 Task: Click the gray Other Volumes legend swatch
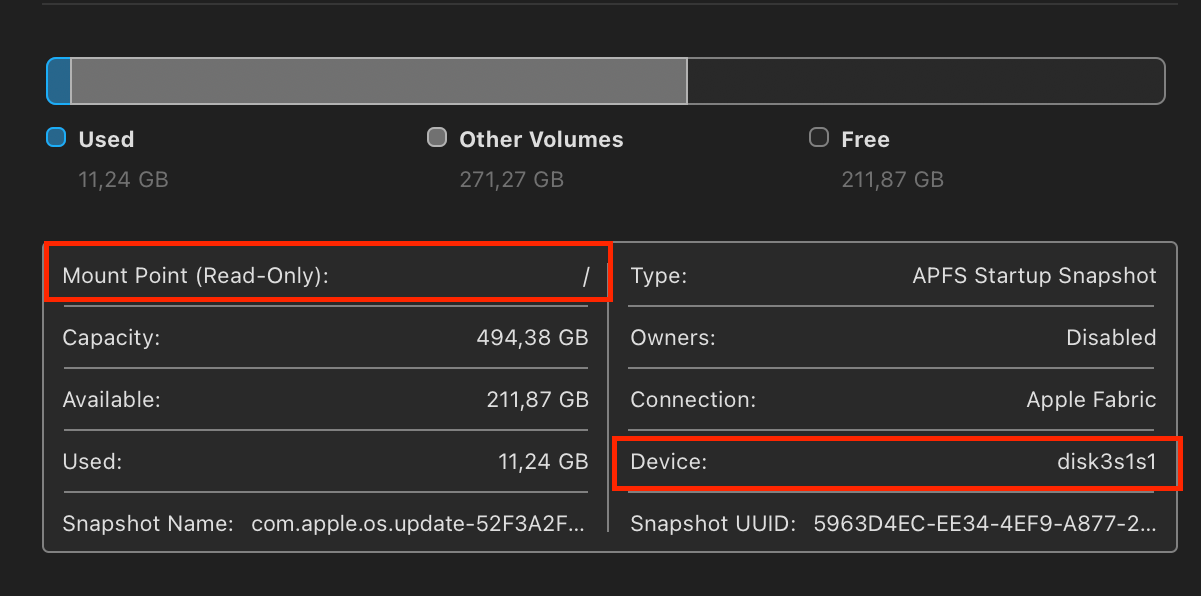(437, 138)
